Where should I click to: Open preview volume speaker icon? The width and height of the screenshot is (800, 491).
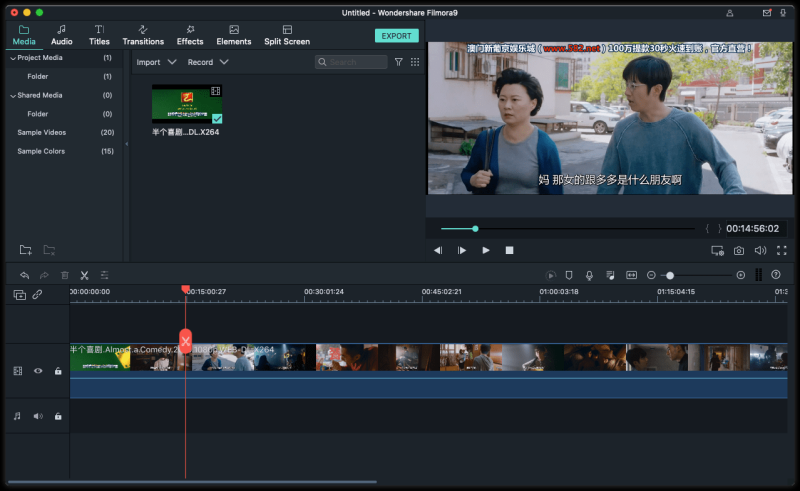[760, 250]
